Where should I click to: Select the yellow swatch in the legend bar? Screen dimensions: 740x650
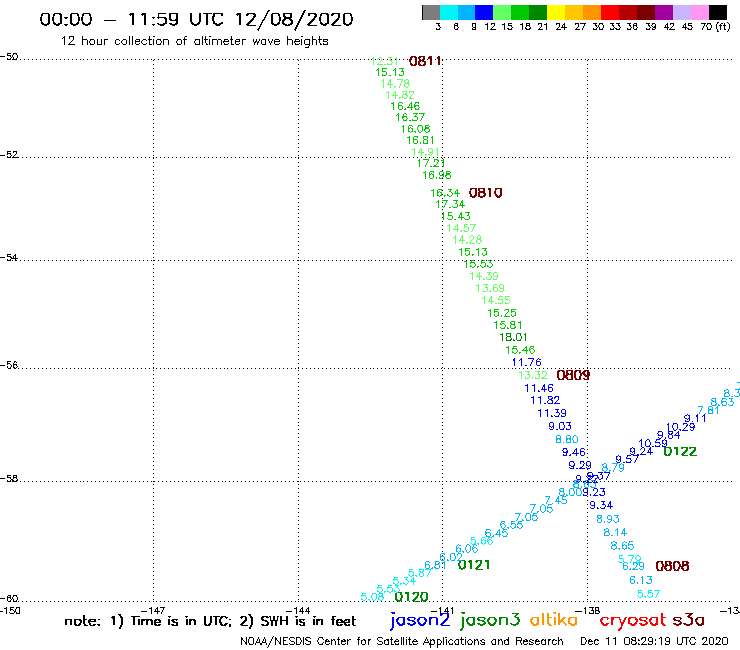tap(555, 12)
